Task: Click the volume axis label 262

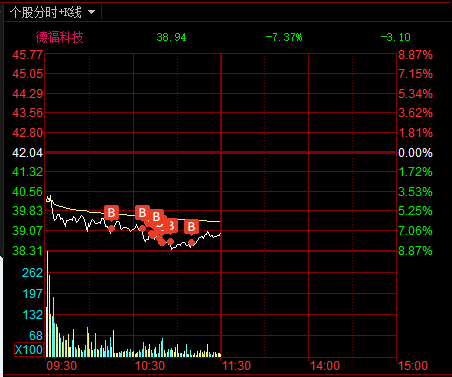Action: pyautogui.click(x=33, y=273)
